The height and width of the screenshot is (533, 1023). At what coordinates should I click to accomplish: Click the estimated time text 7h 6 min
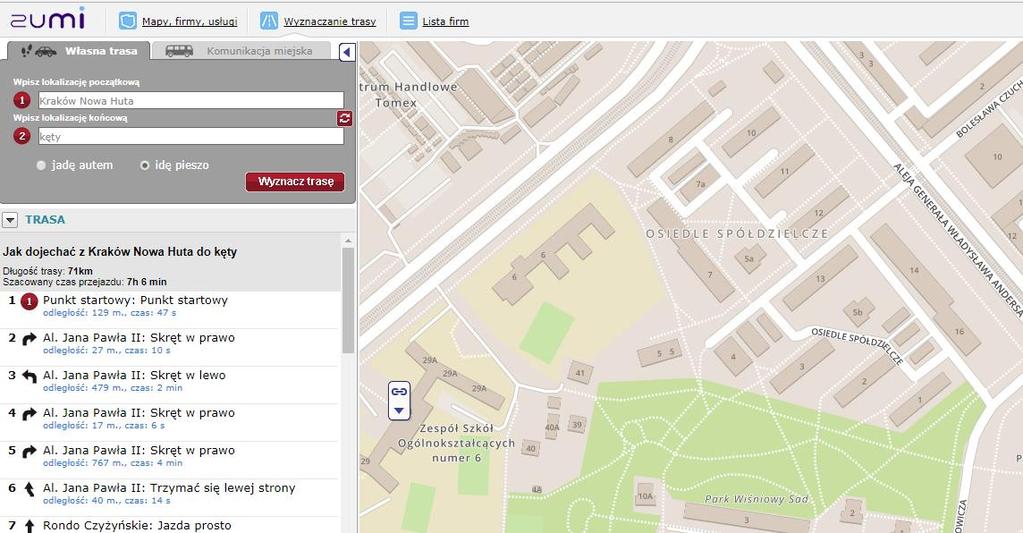pos(147,282)
